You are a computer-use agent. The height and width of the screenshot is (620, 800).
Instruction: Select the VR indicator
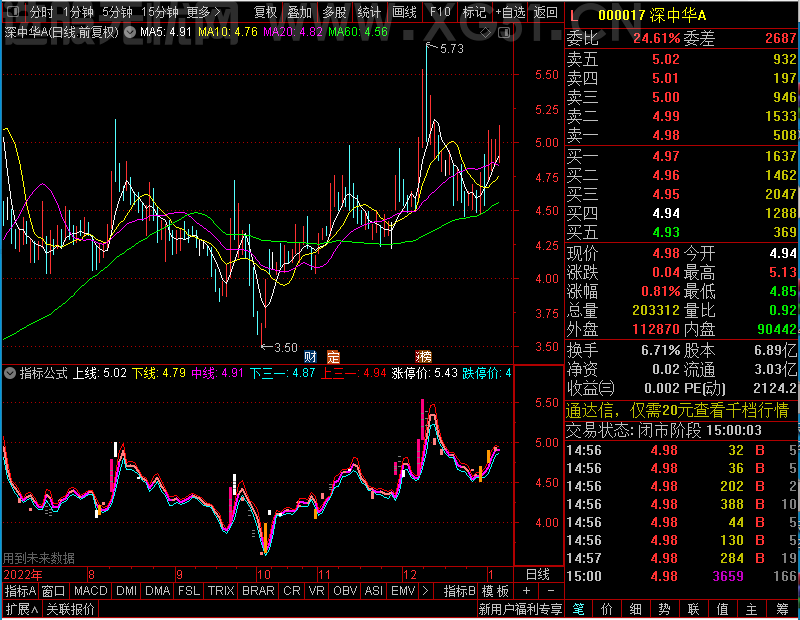[x=317, y=591]
